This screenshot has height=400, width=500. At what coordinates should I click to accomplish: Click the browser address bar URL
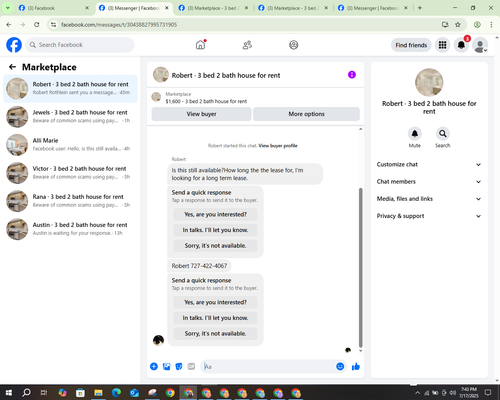(x=119, y=25)
